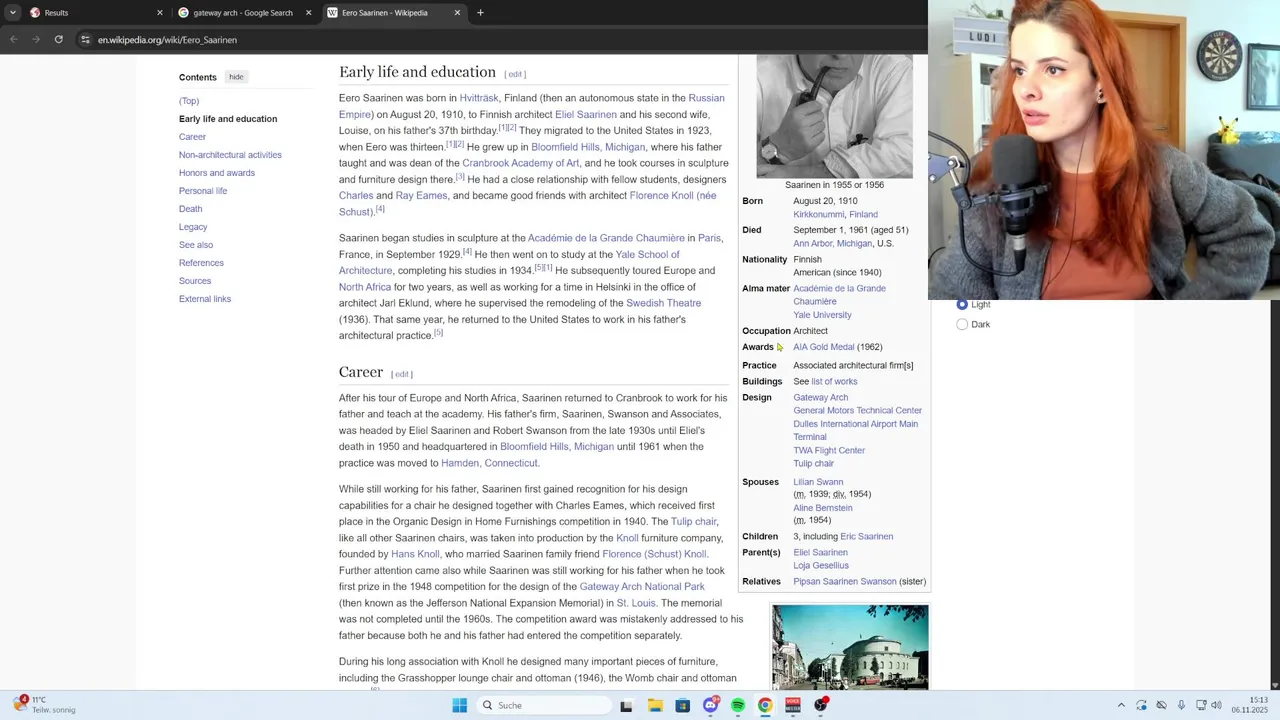Open Task View on taskbar

pyautogui.click(x=626, y=705)
